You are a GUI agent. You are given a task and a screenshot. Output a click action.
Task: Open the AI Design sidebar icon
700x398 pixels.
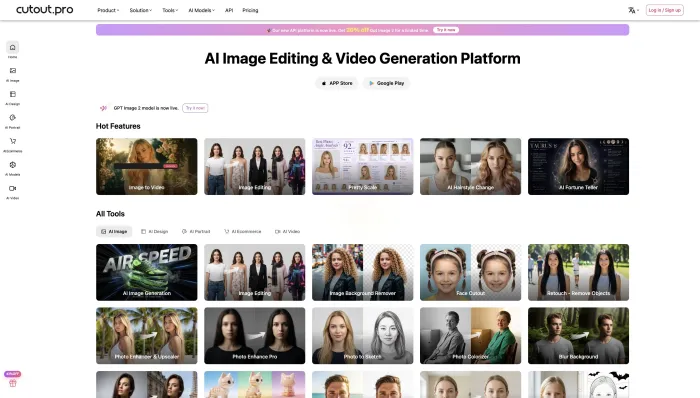click(x=12, y=94)
